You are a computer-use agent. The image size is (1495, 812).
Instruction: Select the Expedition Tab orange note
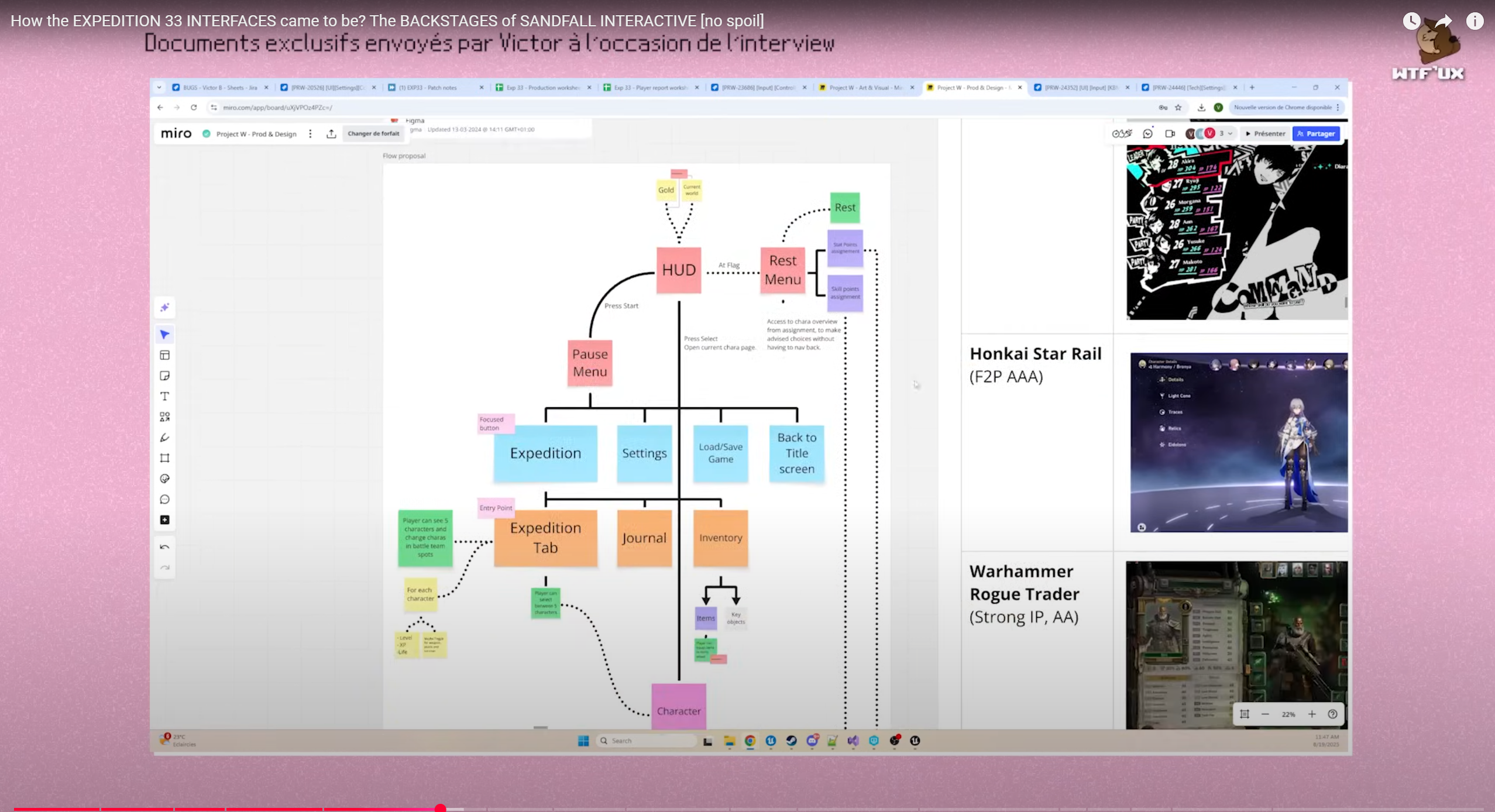(x=545, y=538)
